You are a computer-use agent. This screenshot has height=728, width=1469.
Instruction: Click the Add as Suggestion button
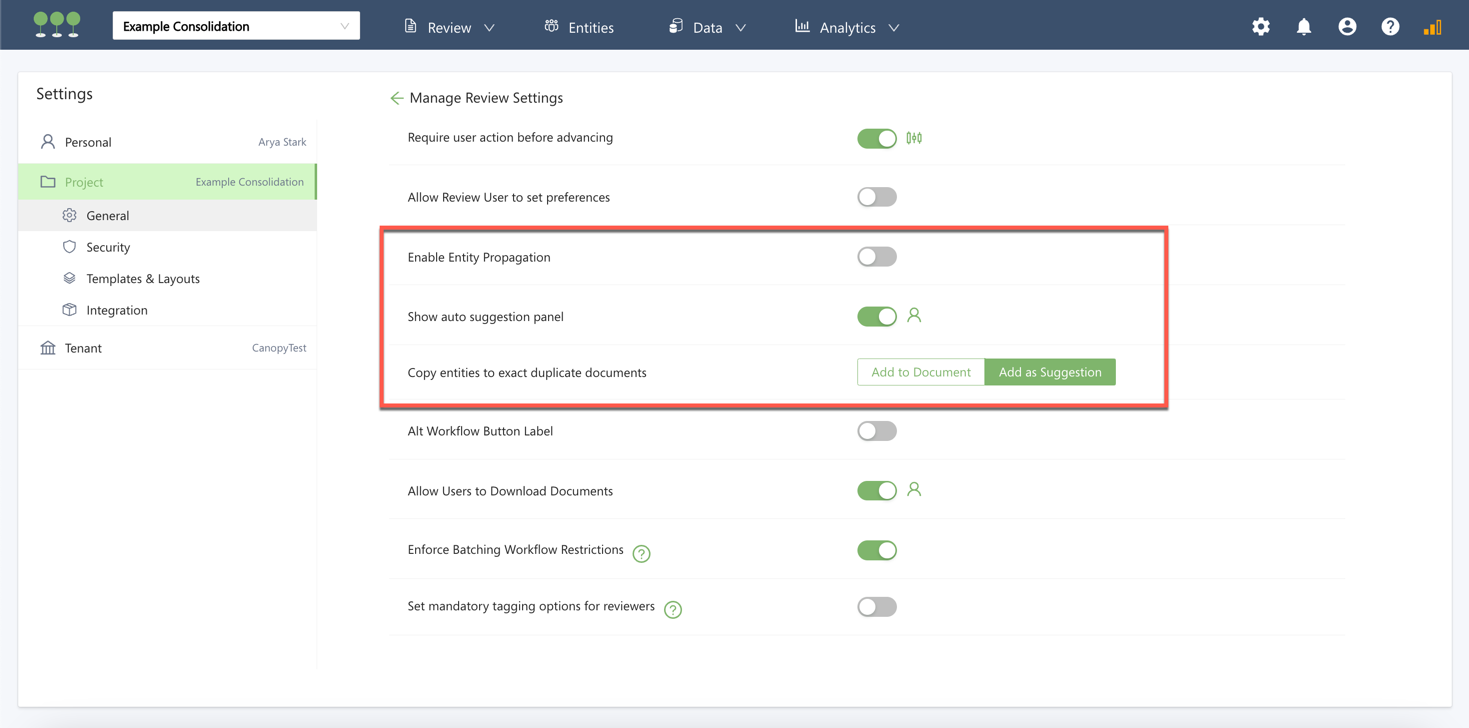pyautogui.click(x=1050, y=372)
